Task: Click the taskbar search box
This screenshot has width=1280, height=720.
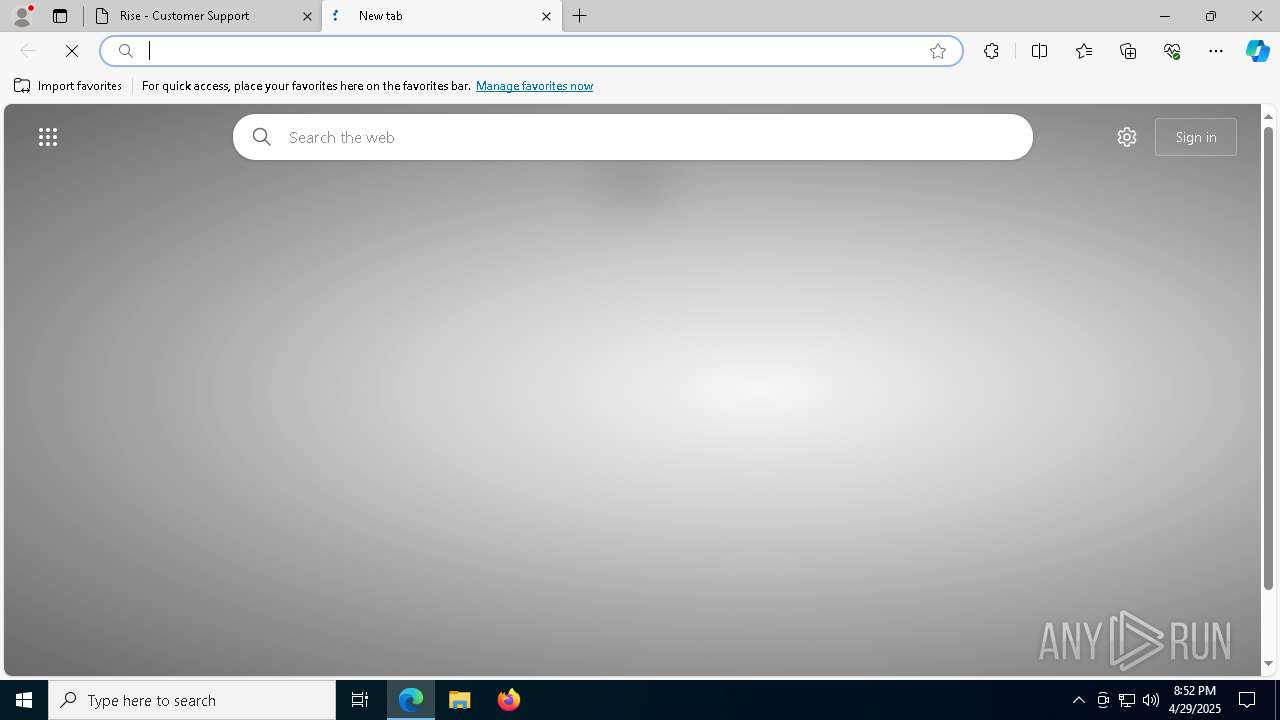Action: point(192,700)
